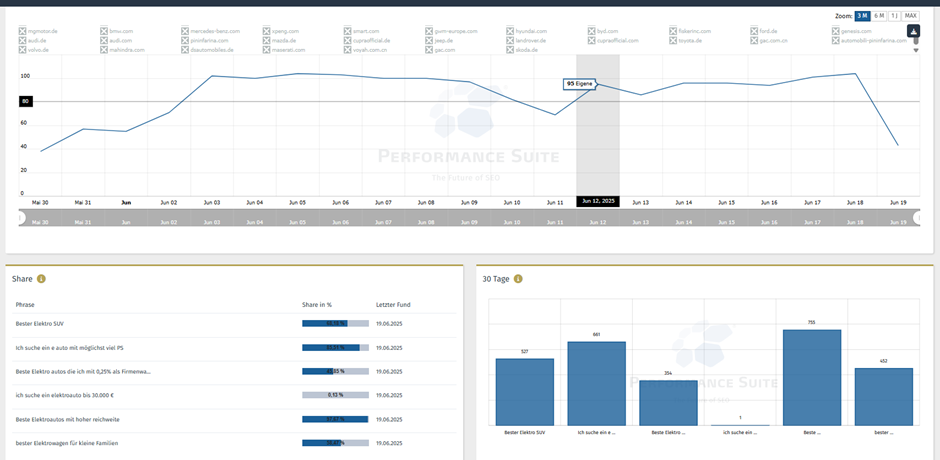This screenshot has height=460, width=940.
Task: Select the 'Bester Elektro SUV' phrase row
Action: pyautogui.click(x=234, y=324)
